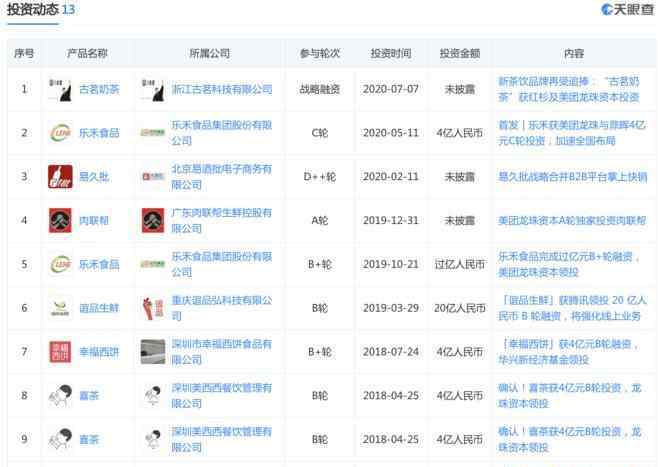Open the 广东肉联帮生鲜控股有限公司 link
Viewport: 660px width, 467px height.
pyautogui.click(x=222, y=221)
